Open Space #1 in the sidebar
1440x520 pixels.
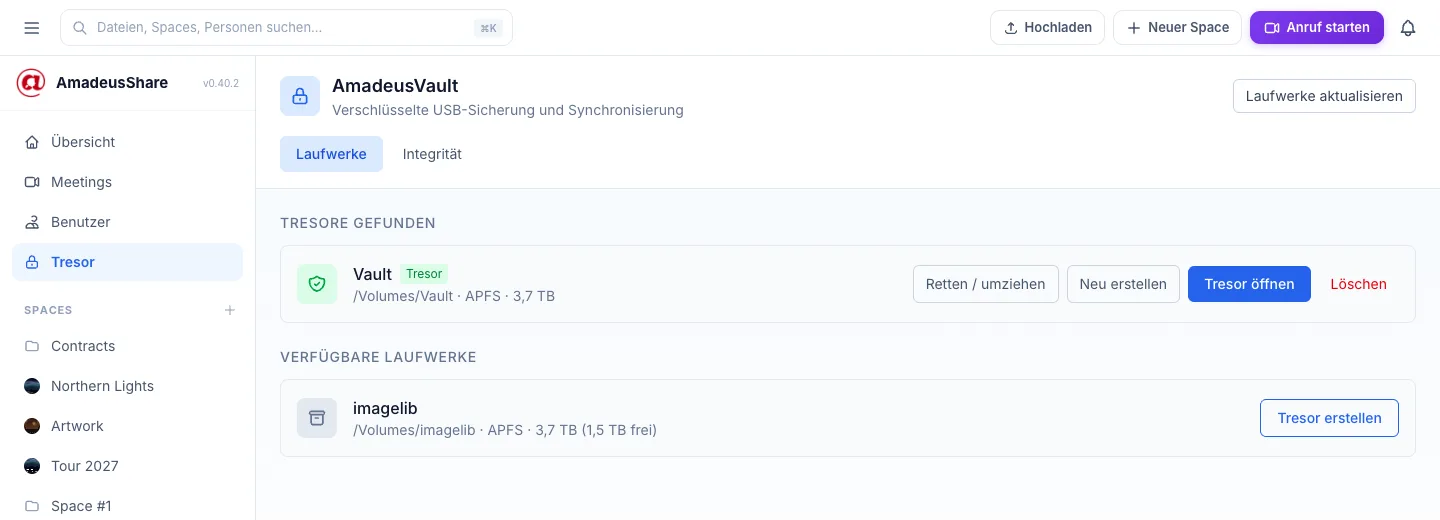coord(127,506)
